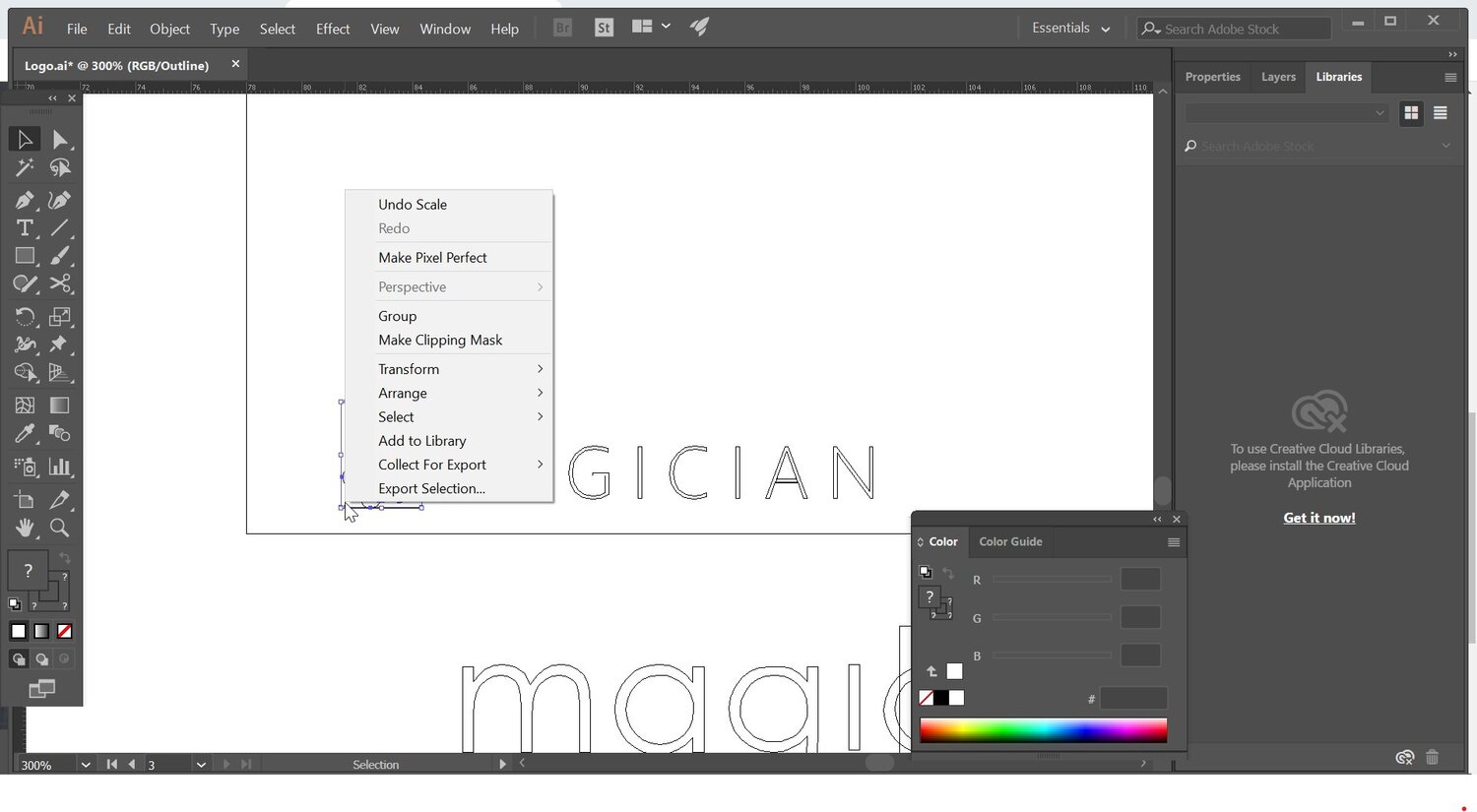Screen dimensions: 1477x812
Task: Open the artboard number dropdown
Action: 201,765
